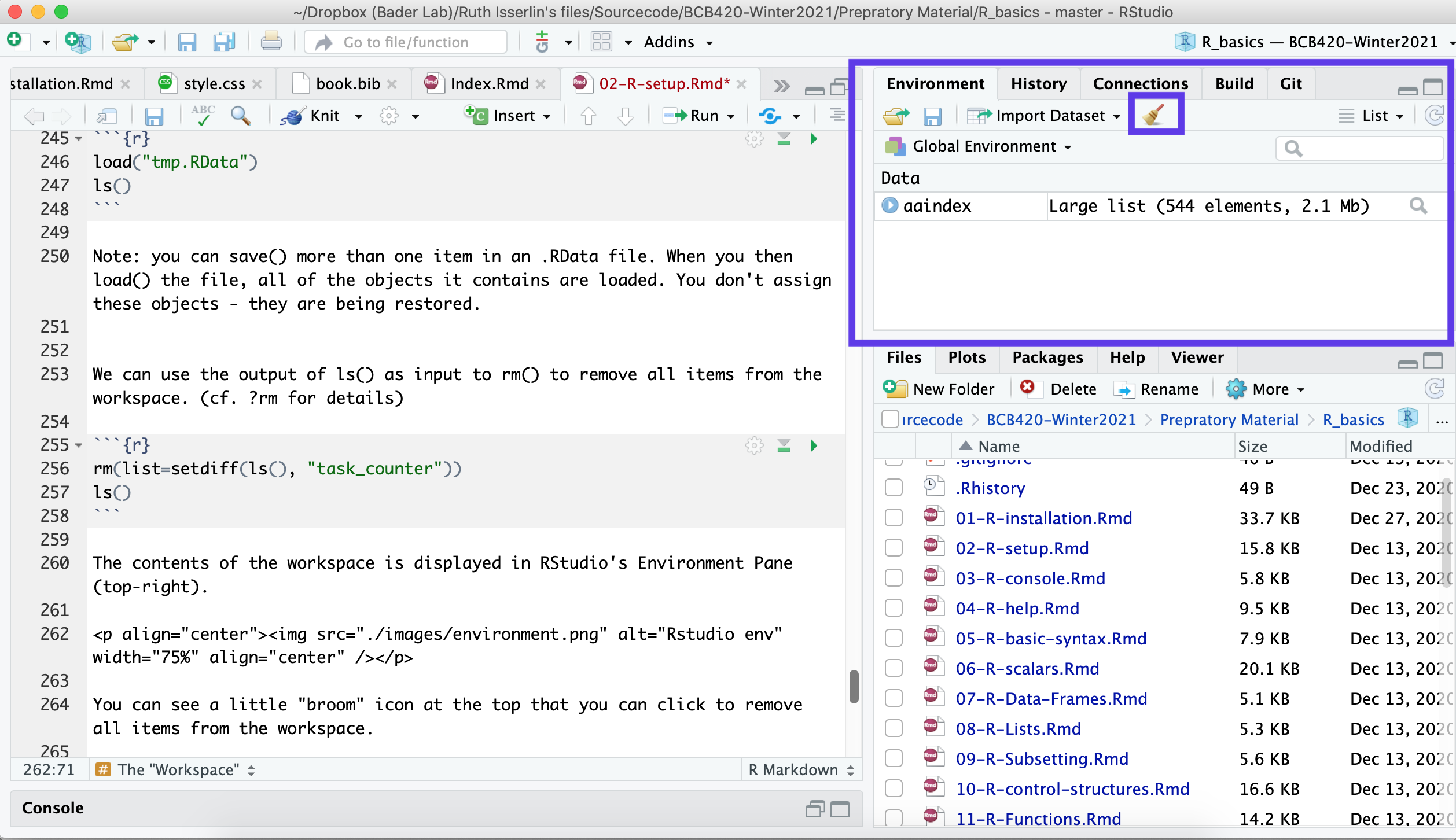Image resolution: width=1456 pixels, height=840 pixels.
Task: Click the Go to next chunk down arrow
Action: pyautogui.click(x=626, y=116)
